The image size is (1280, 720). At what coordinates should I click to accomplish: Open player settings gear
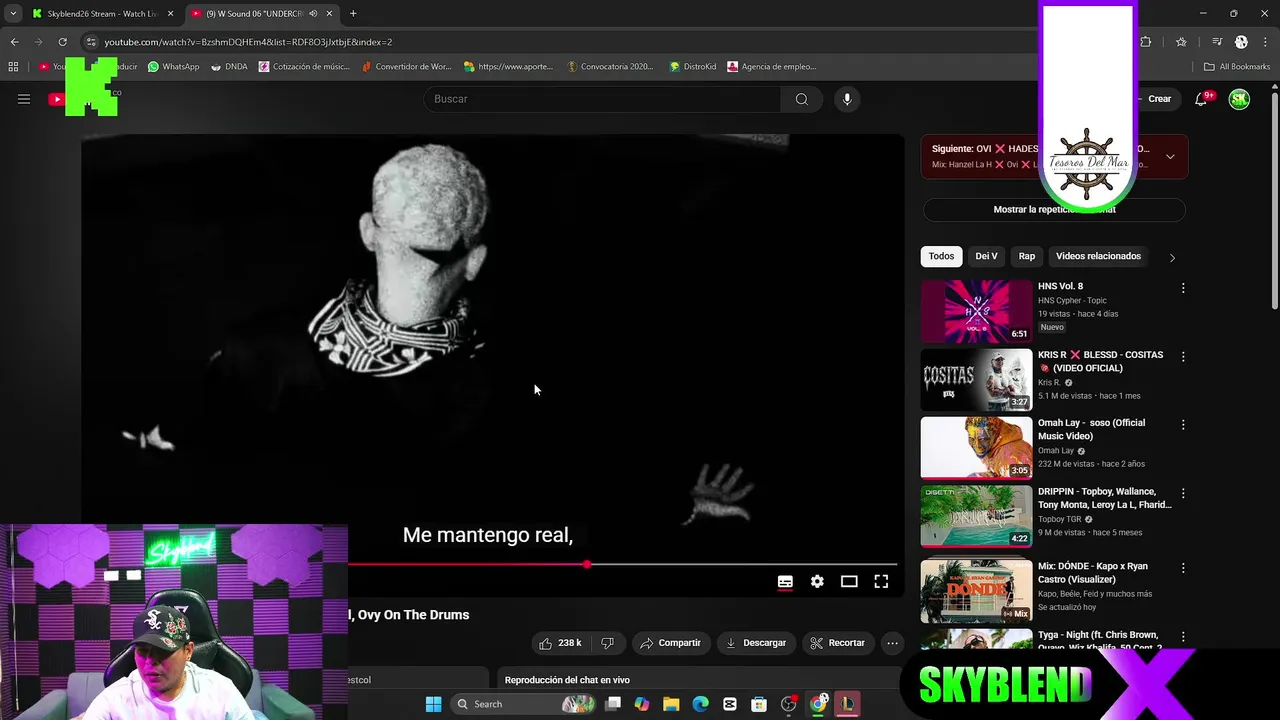tap(817, 582)
